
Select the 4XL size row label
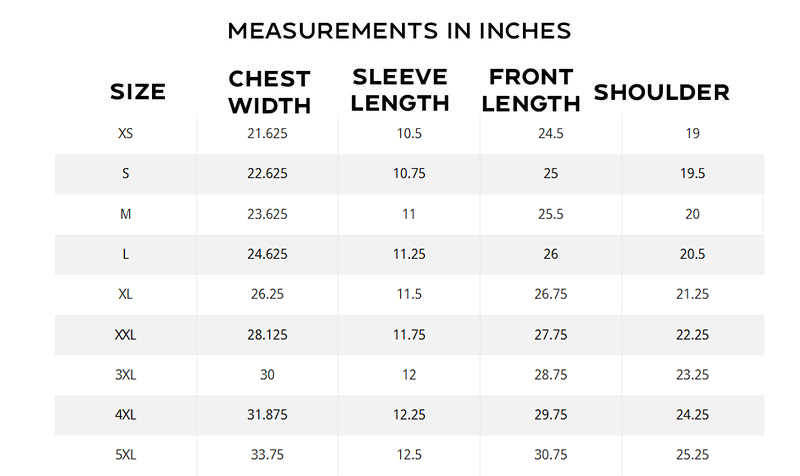(125, 415)
